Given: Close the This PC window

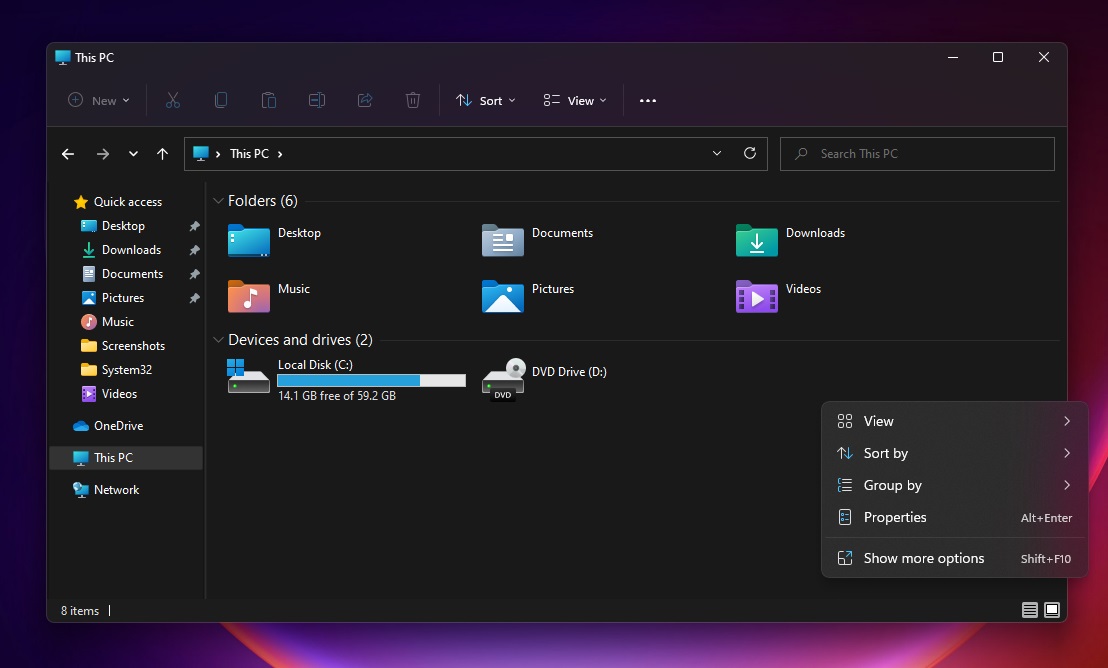Looking at the screenshot, I should click(x=1044, y=57).
